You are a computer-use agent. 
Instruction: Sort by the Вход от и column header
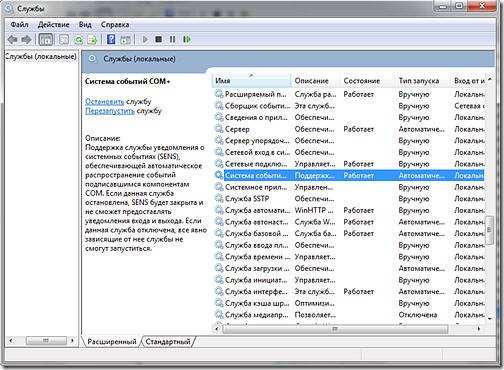[468, 81]
